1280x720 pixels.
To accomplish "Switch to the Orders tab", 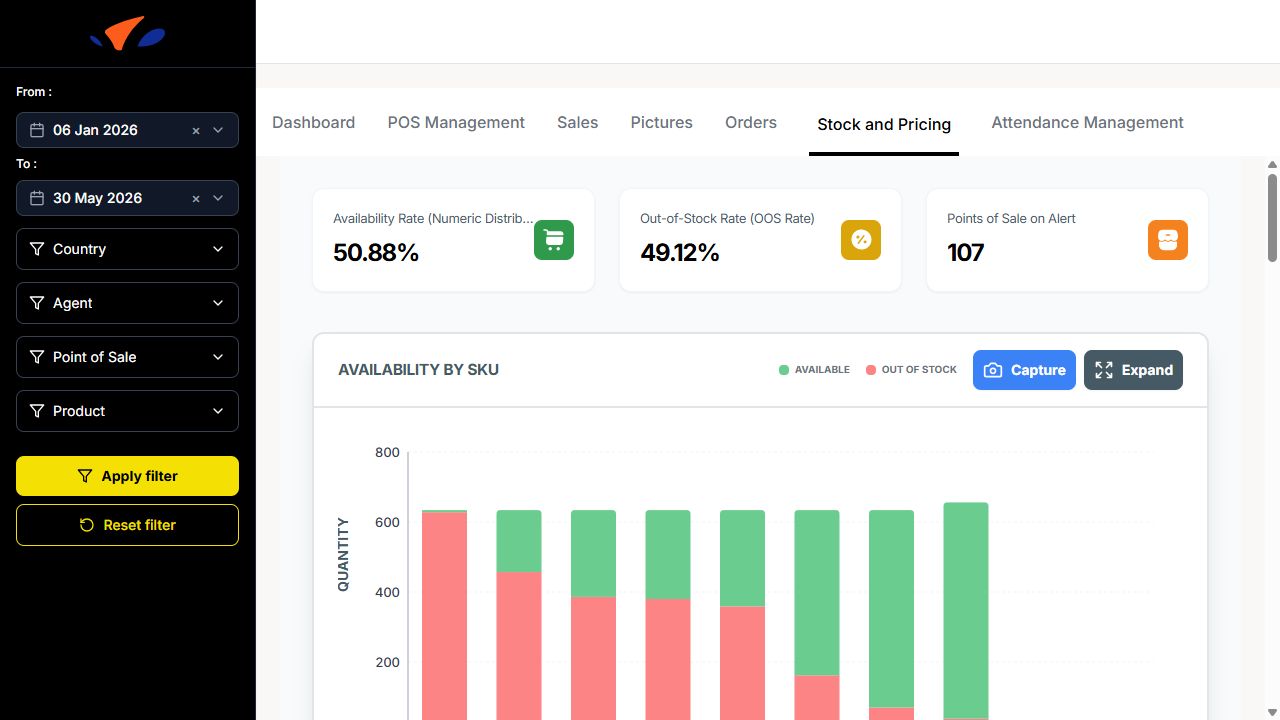I will point(751,122).
